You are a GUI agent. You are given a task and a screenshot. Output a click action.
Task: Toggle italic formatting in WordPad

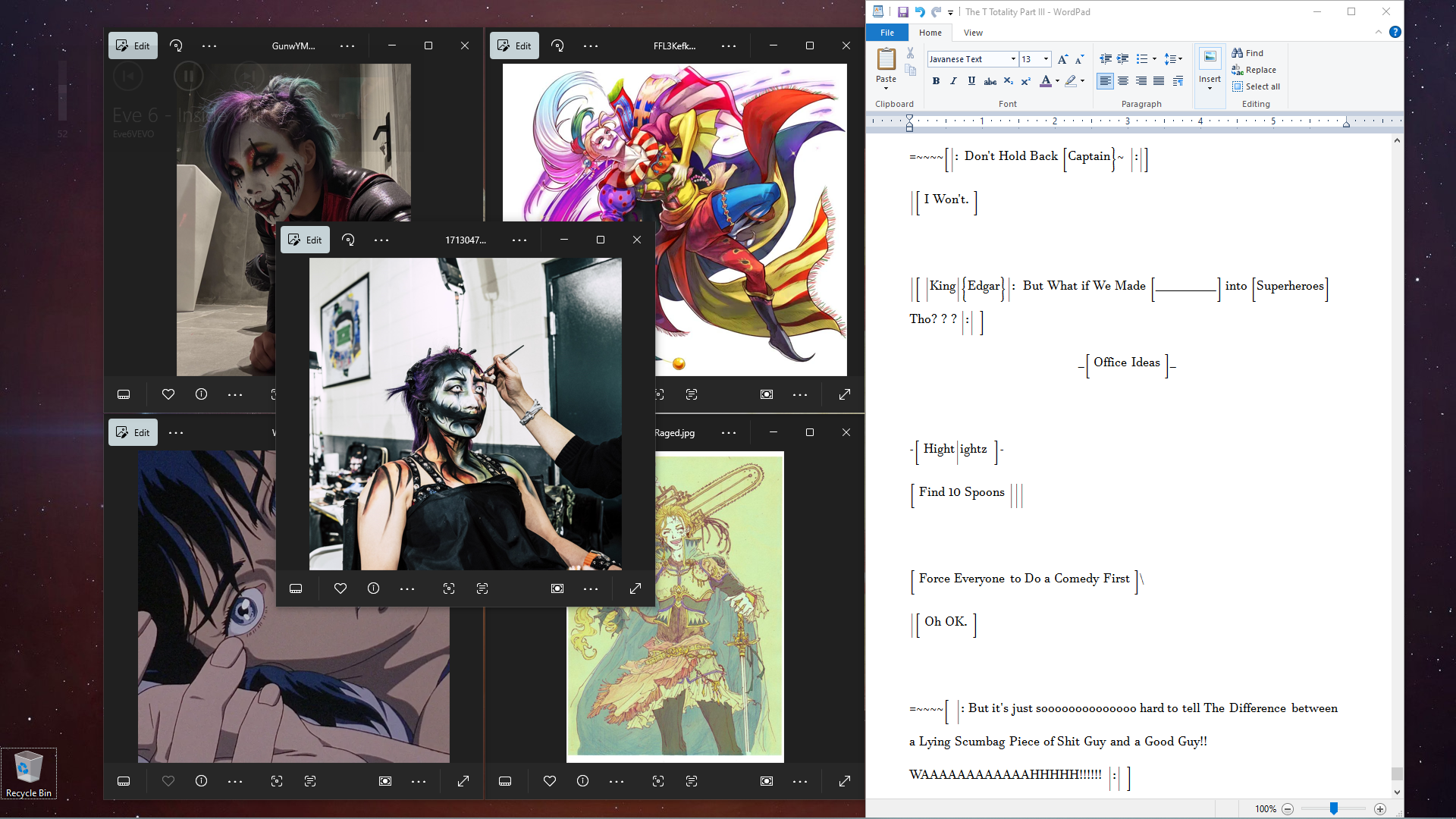click(x=953, y=81)
